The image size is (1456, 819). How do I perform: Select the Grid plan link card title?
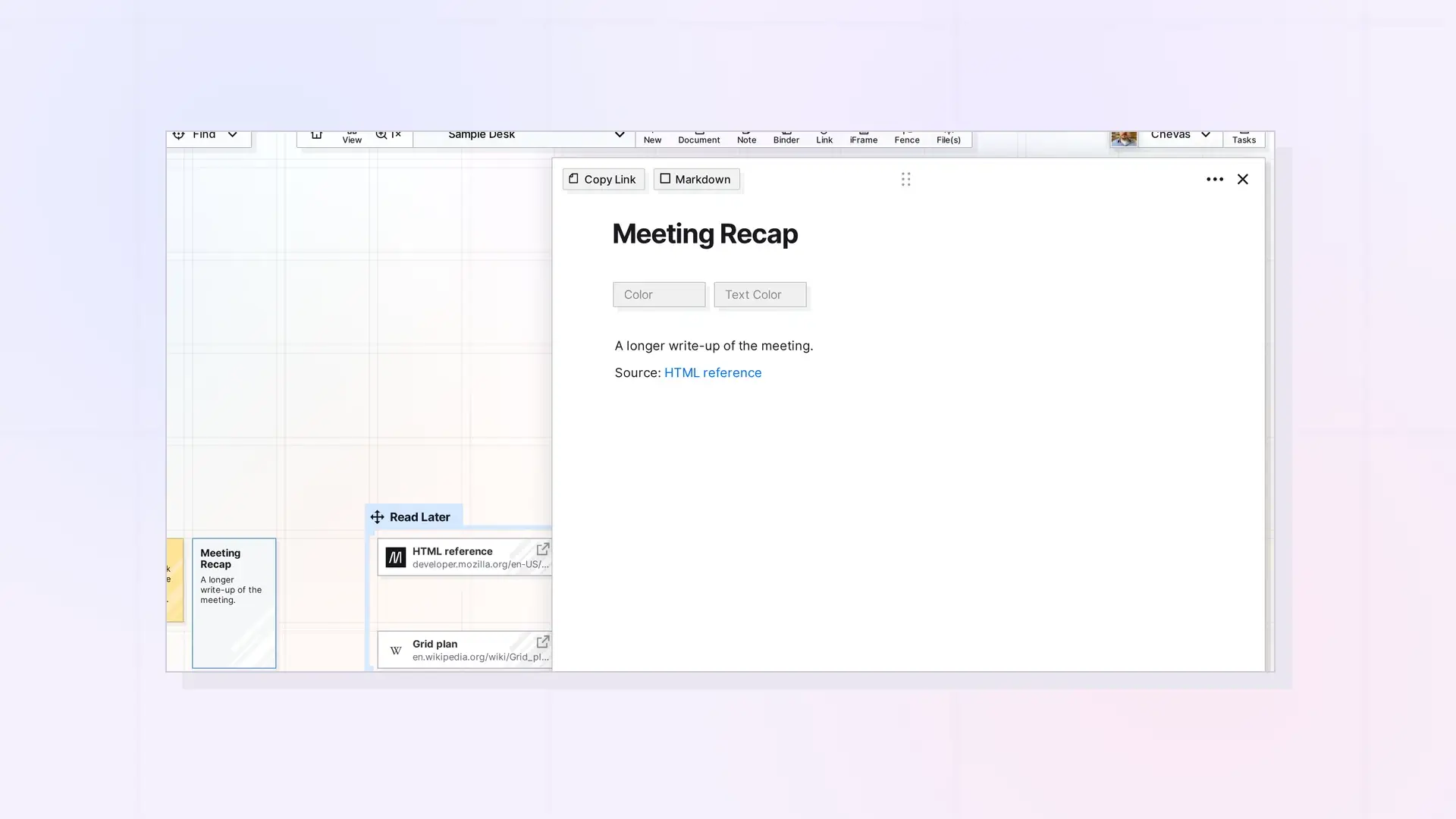click(x=435, y=644)
